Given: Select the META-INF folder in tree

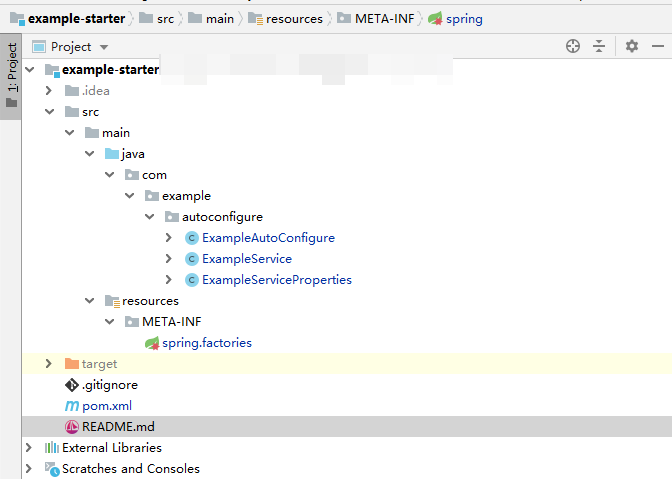Looking at the screenshot, I should pyautogui.click(x=172, y=322).
